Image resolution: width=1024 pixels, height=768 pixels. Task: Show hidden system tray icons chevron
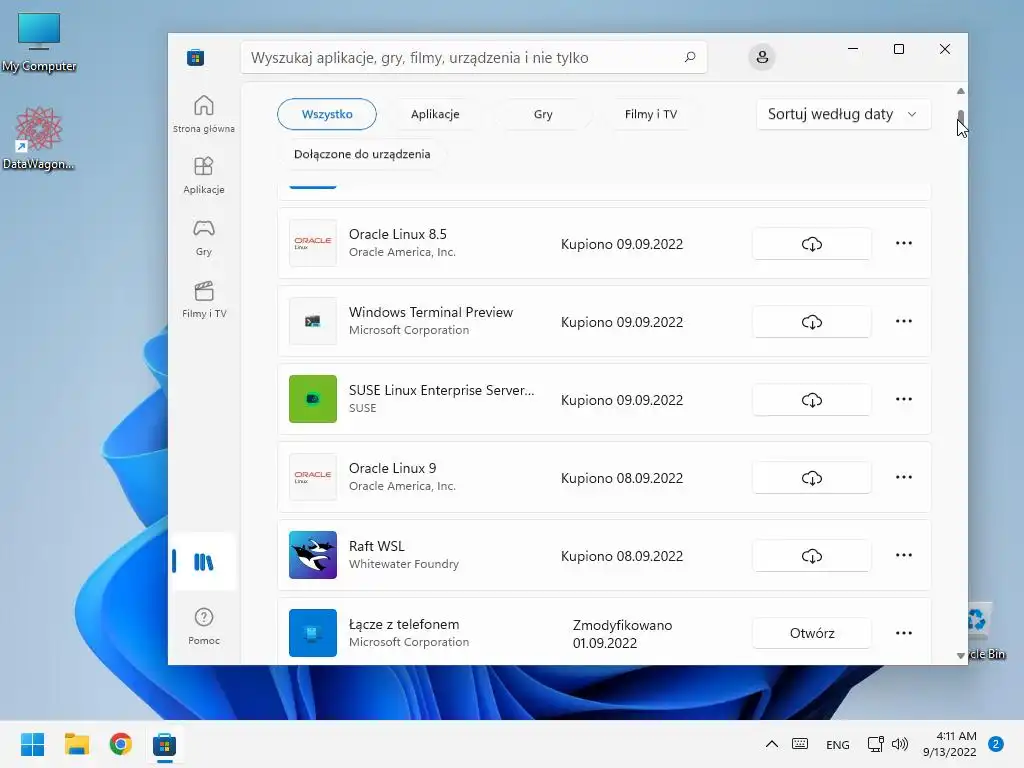(771, 744)
